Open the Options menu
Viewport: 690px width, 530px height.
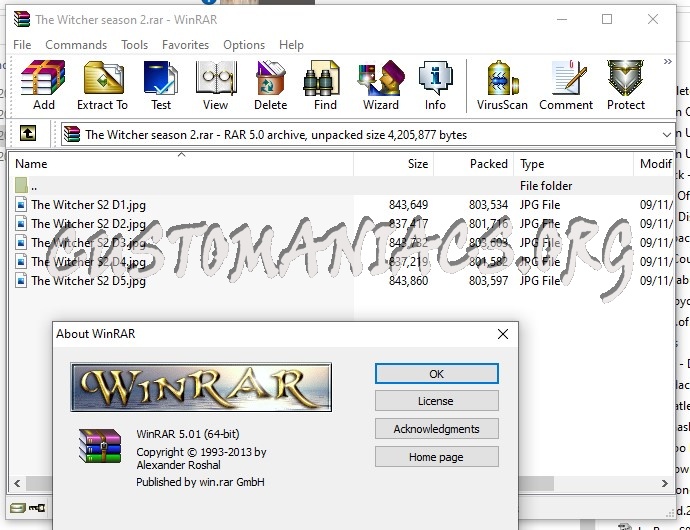(x=244, y=45)
